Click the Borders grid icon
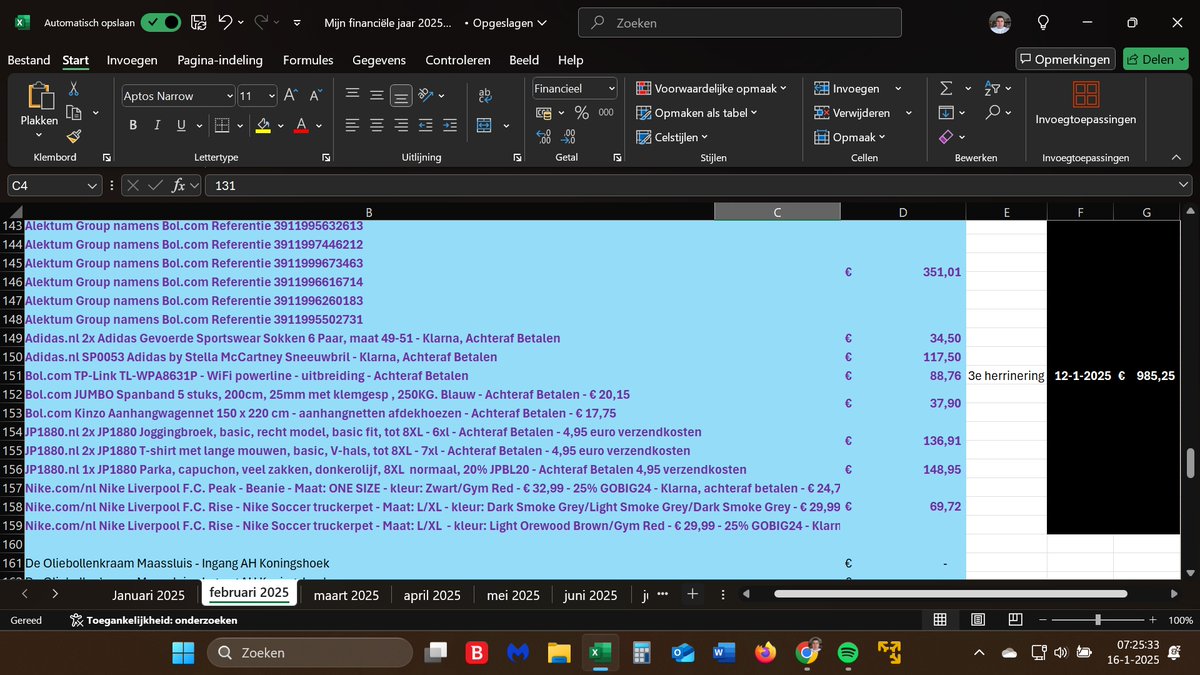Viewport: 1200px width, 675px height. 222,125
